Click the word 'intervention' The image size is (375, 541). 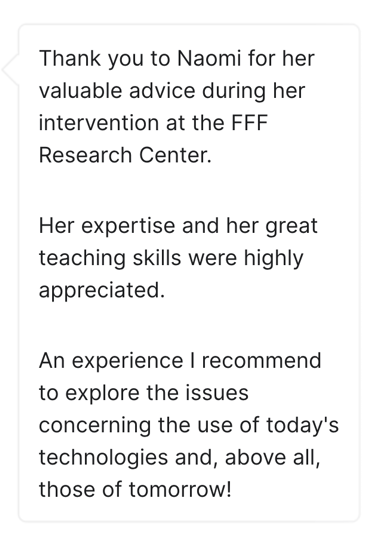point(100,123)
